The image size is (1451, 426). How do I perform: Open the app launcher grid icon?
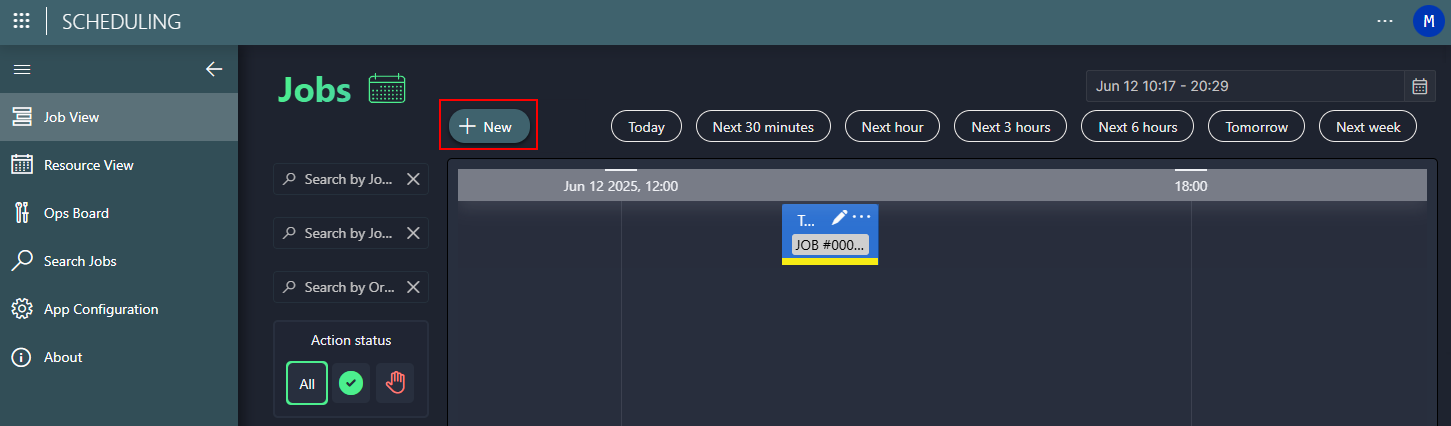(x=21, y=20)
